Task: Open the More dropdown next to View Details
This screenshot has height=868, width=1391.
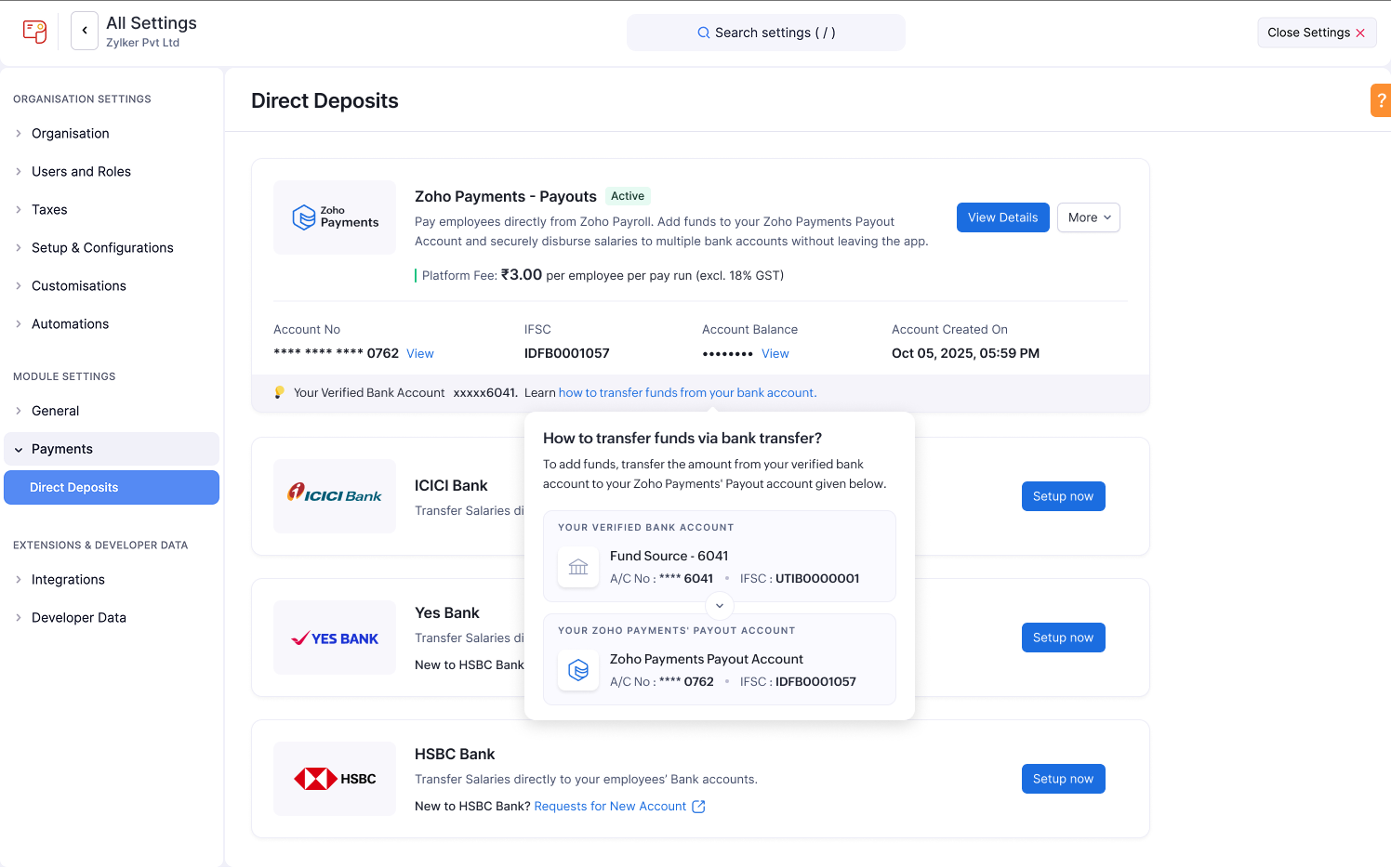Action: [1088, 217]
